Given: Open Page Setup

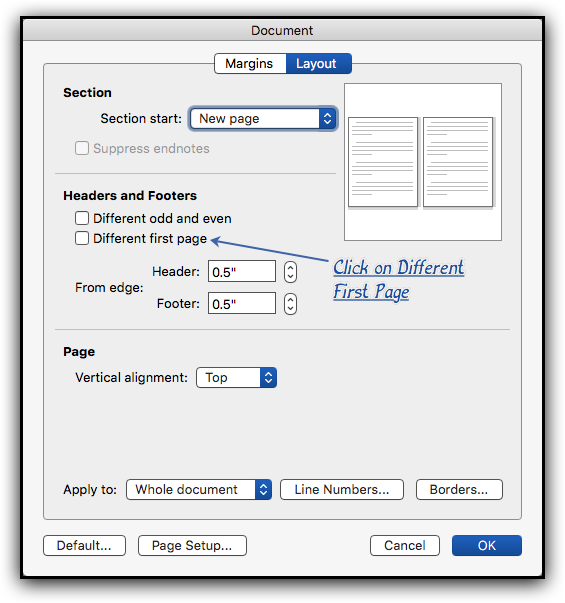Looking at the screenshot, I should 192,545.
